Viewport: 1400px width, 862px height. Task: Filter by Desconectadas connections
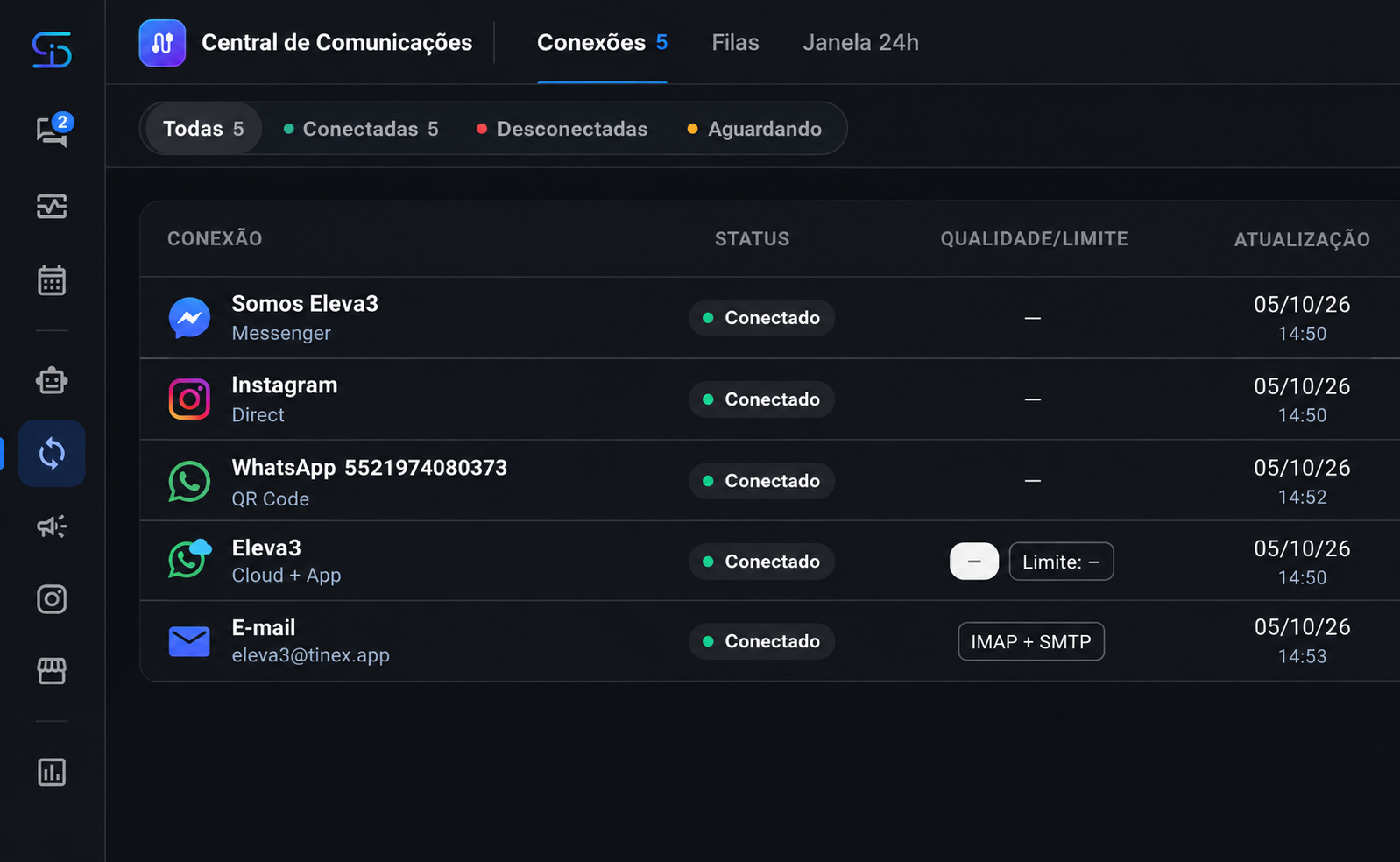[562, 129]
